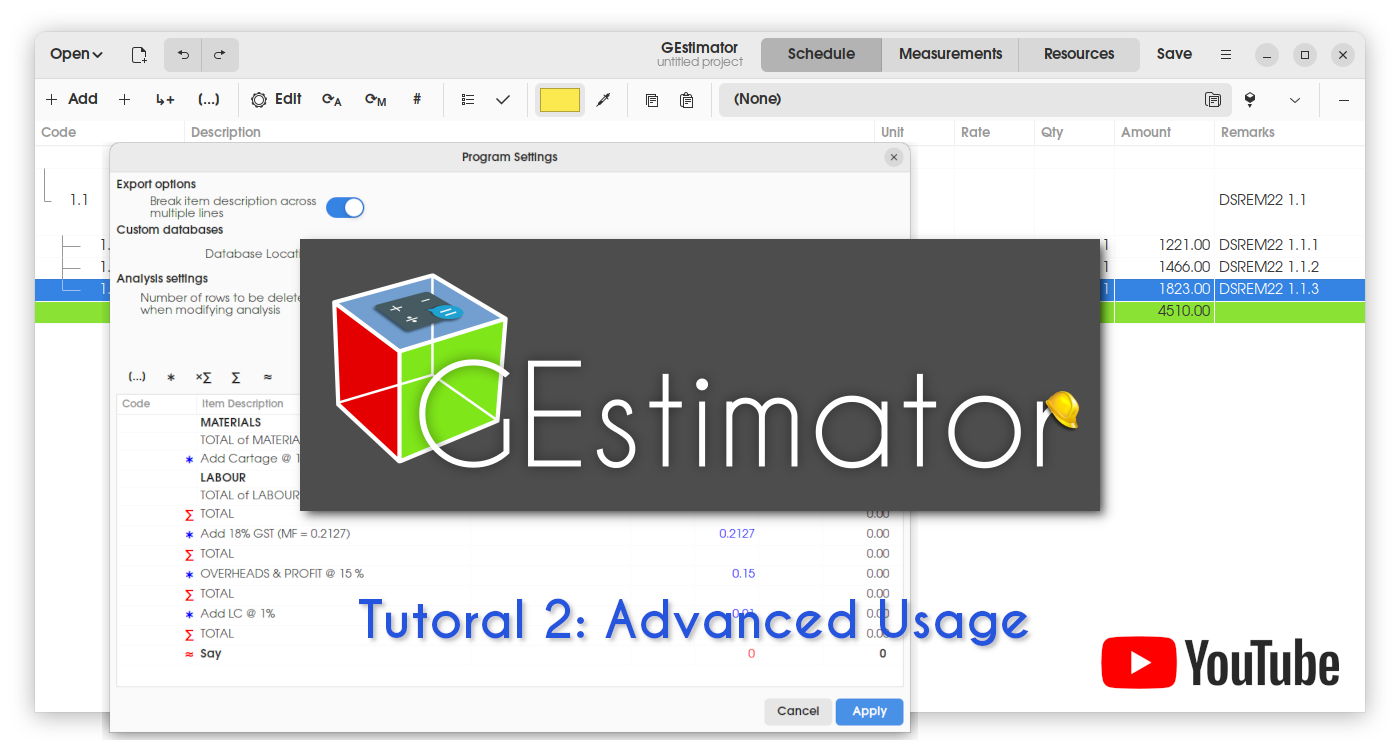Click the total amount 4510.00
Screen dimensions: 1400x750
click(1184, 311)
